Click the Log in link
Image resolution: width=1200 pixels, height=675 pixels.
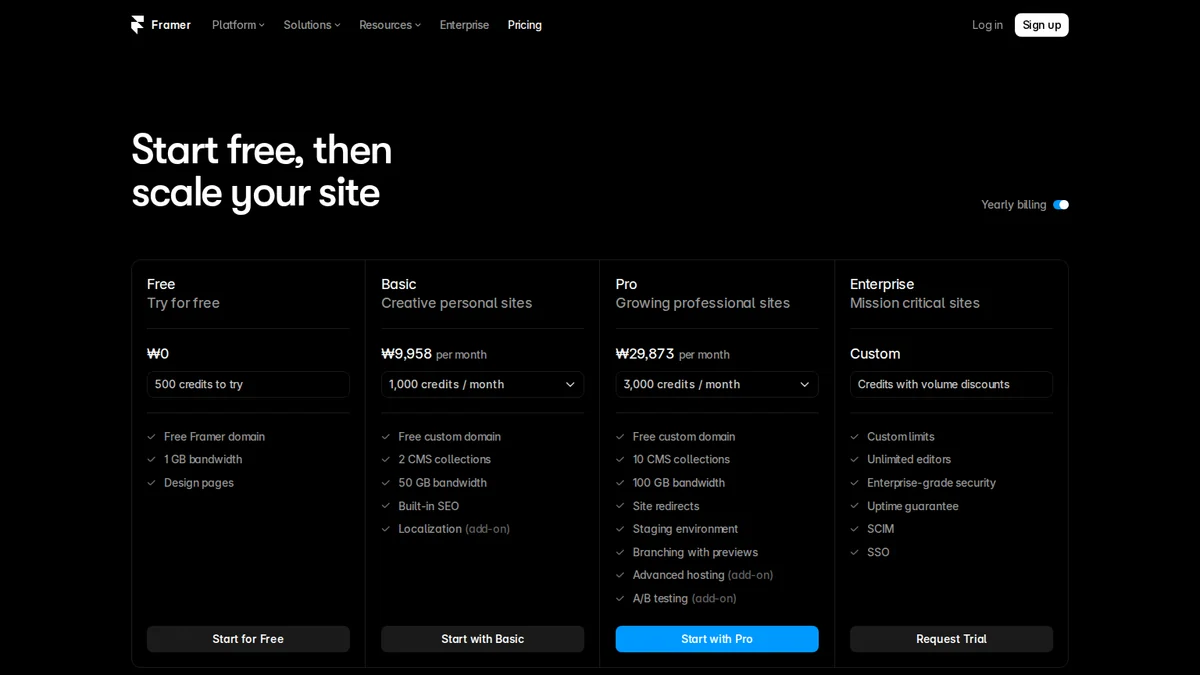pos(987,25)
